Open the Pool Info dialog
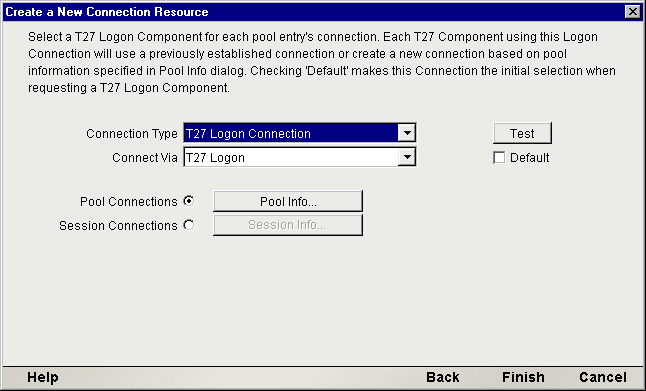646x391 pixels. tap(288, 201)
